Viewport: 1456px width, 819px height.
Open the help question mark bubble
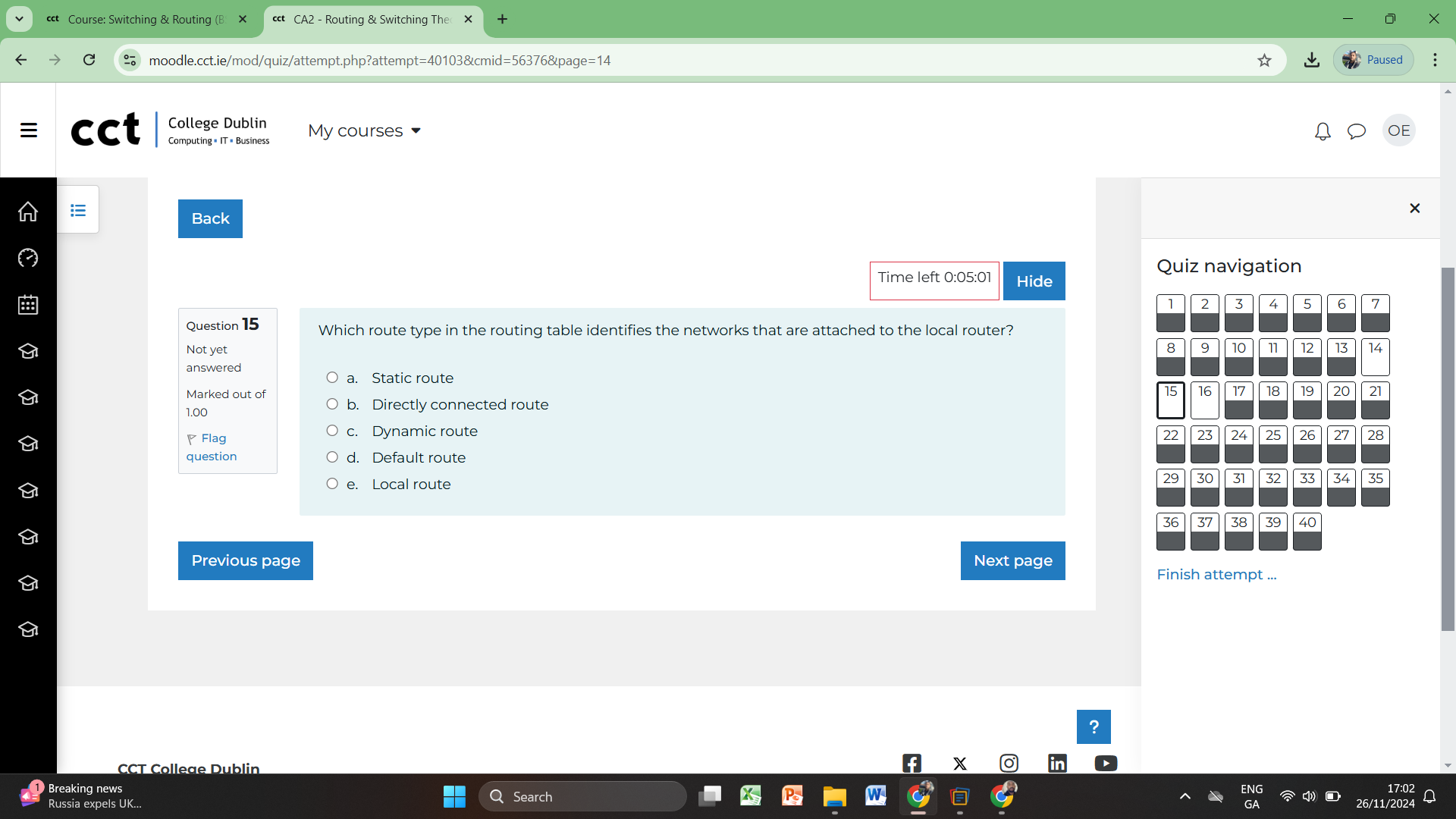click(1093, 726)
